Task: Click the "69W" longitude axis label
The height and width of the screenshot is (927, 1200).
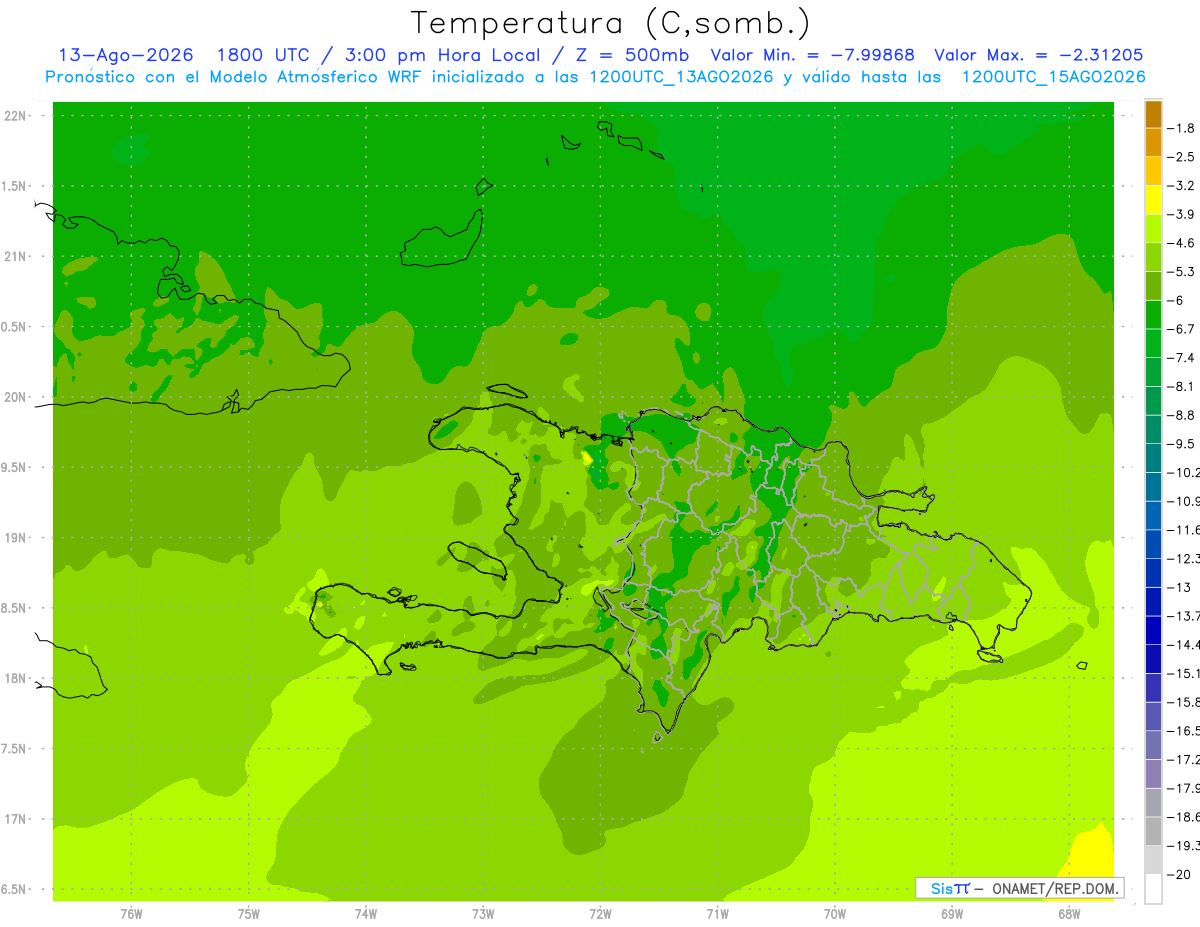Action: point(951,913)
